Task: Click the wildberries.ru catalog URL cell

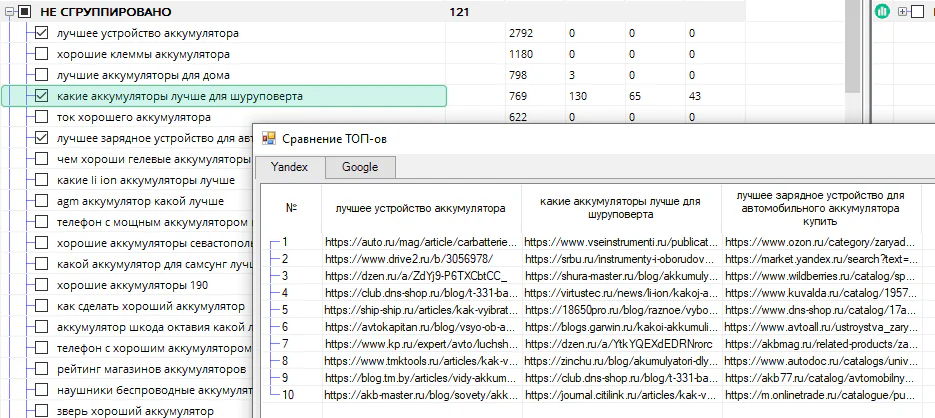Action: pos(821,276)
